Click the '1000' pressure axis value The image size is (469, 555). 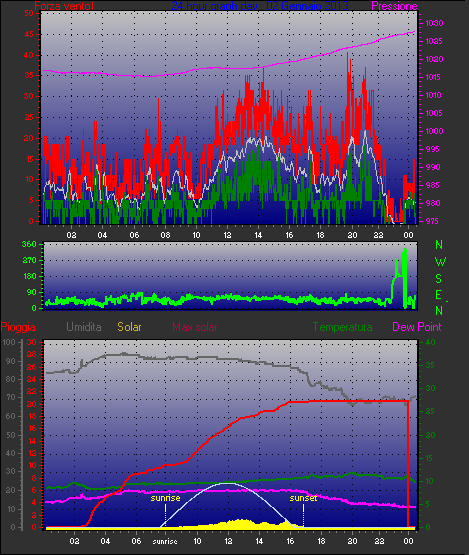tap(434, 131)
